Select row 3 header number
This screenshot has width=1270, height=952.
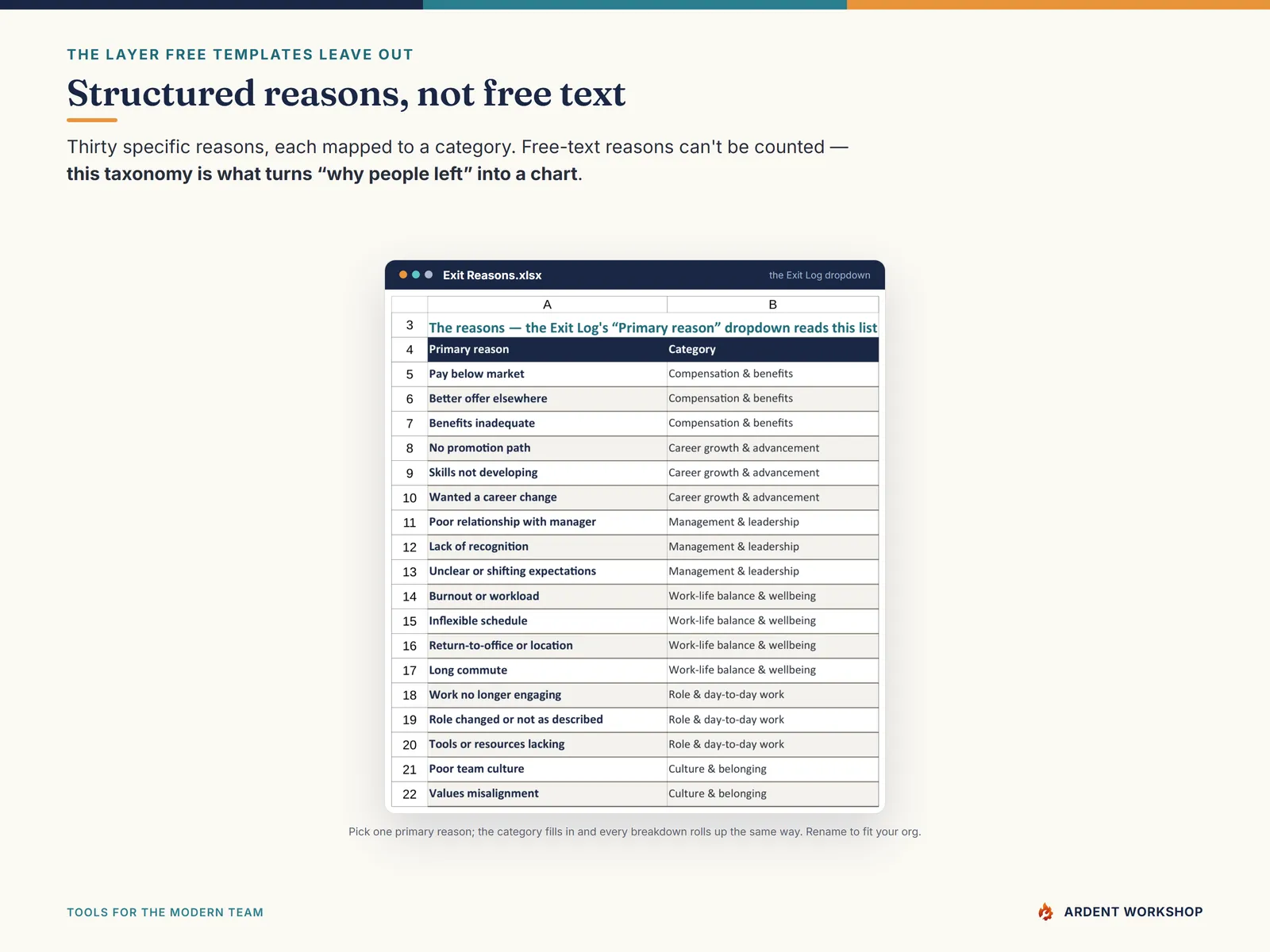click(410, 325)
